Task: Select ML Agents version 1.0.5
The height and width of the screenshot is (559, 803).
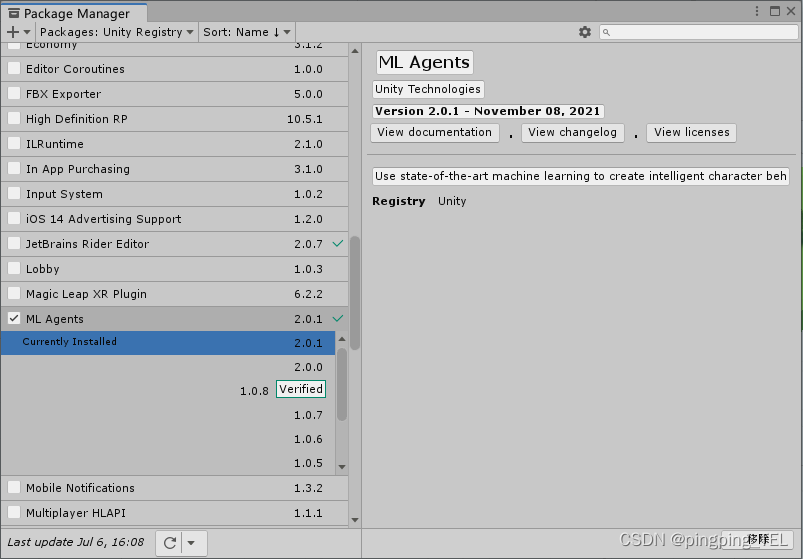Action: pyautogui.click(x=168, y=463)
